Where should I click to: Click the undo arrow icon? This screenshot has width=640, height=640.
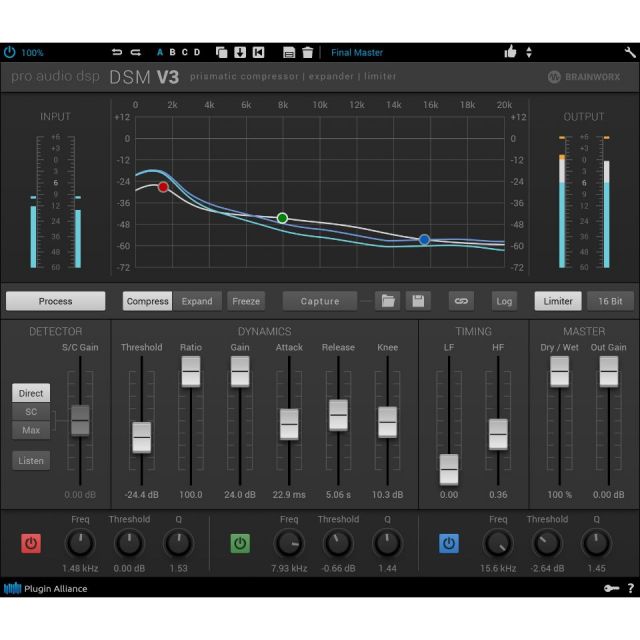click(117, 52)
